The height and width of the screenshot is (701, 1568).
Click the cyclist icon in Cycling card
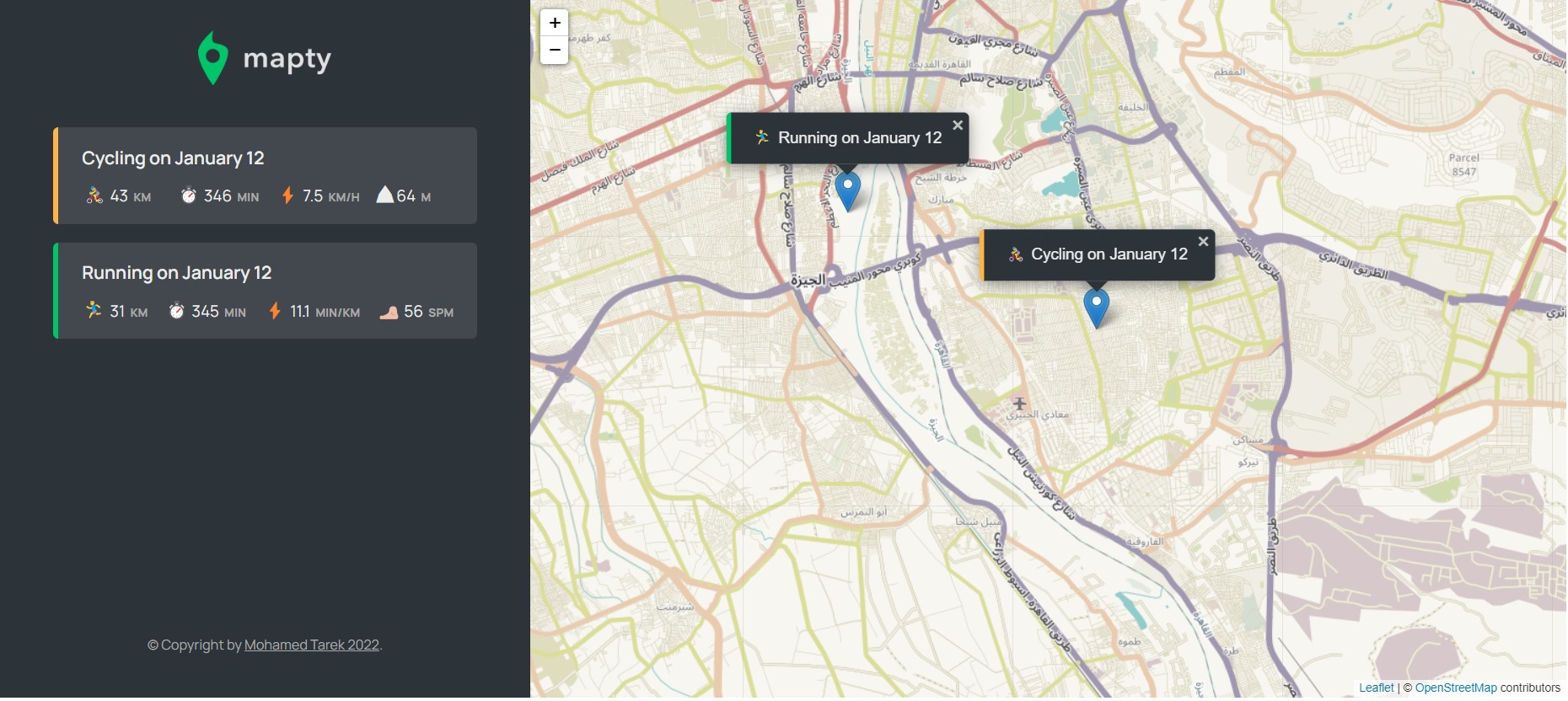(x=94, y=195)
